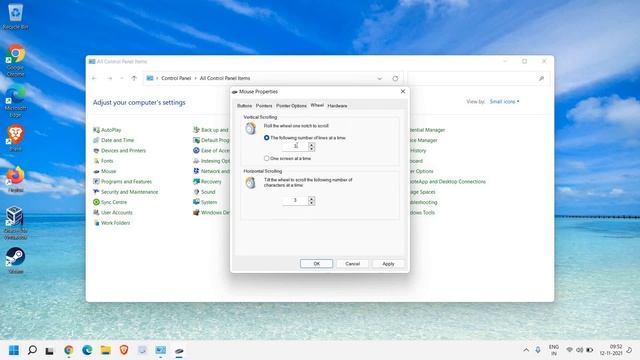Switch to the Buttons tab
This screenshot has width=640, height=360.
coord(244,106)
